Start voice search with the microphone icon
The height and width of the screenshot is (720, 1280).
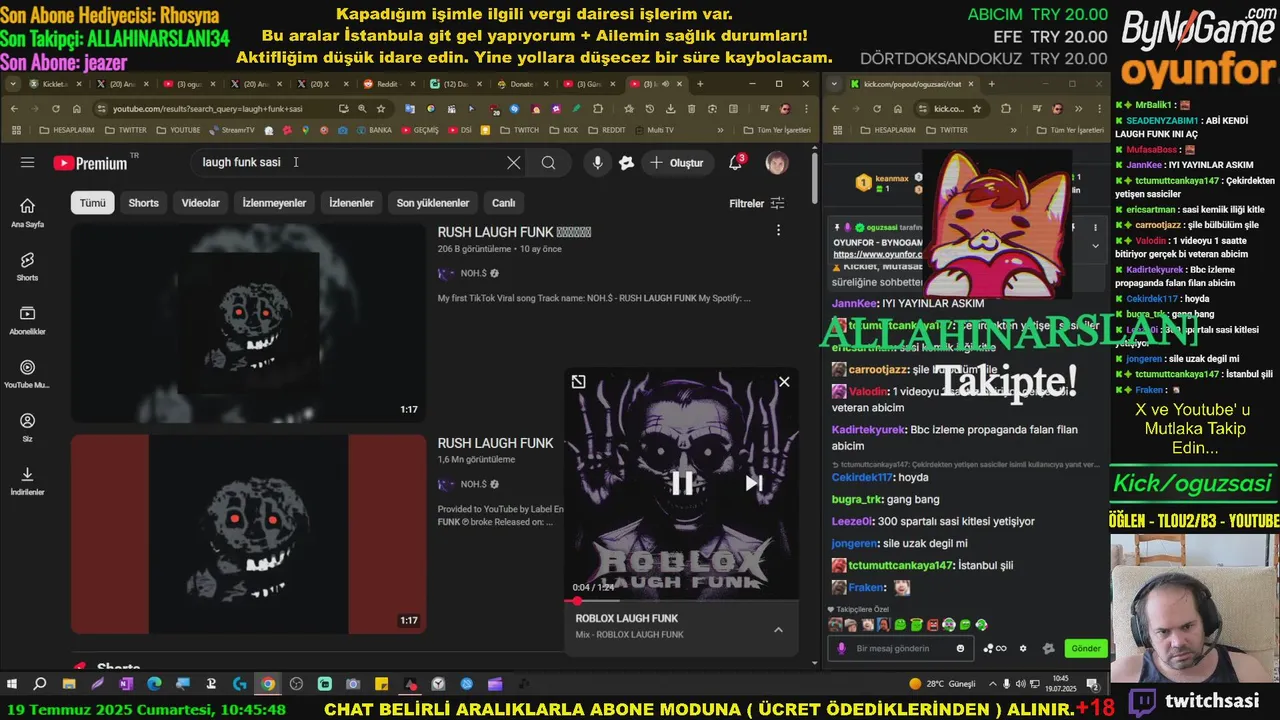(597, 163)
